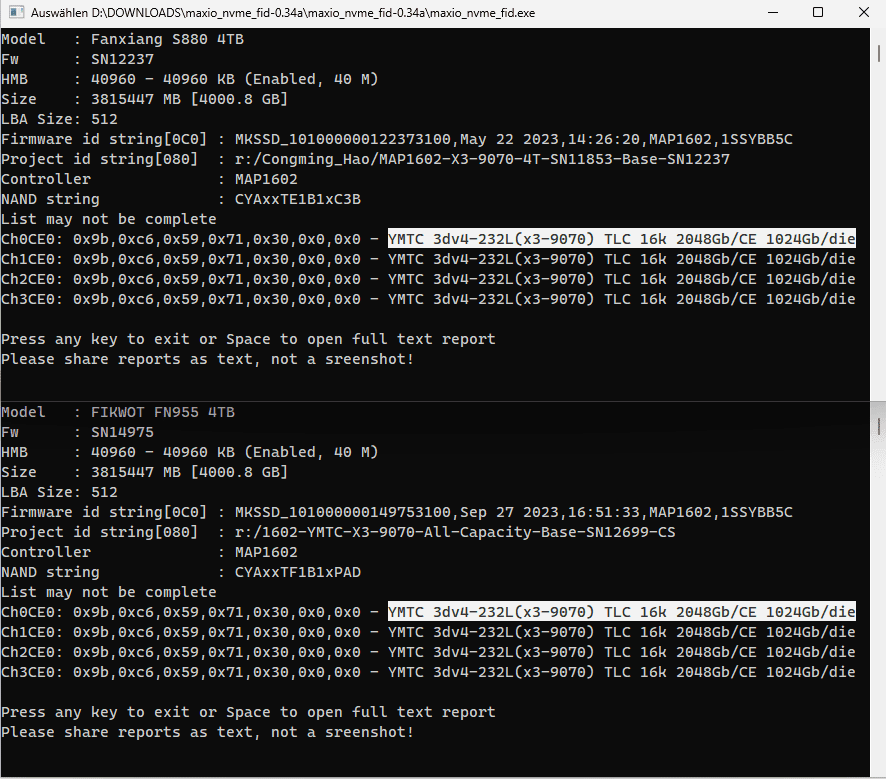Click firmware value 'SN12237'
Screen dimensions: 886x779
(123, 59)
